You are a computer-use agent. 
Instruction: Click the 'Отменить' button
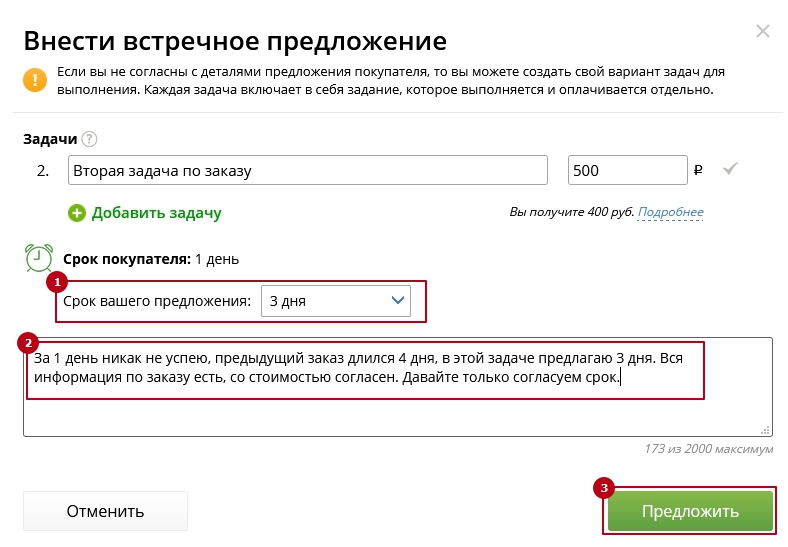(106, 511)
